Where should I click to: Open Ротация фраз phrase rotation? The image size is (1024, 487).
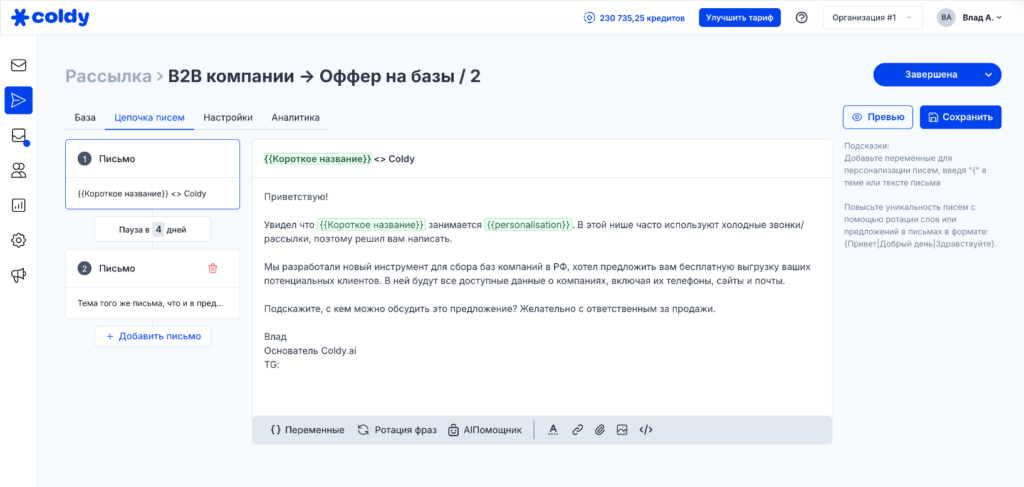pyautogui.click(x=397, y=430)
